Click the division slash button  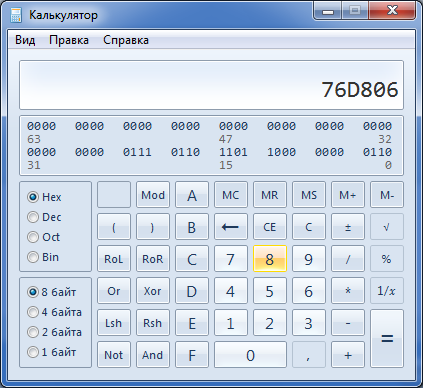[x=348, y=259]
